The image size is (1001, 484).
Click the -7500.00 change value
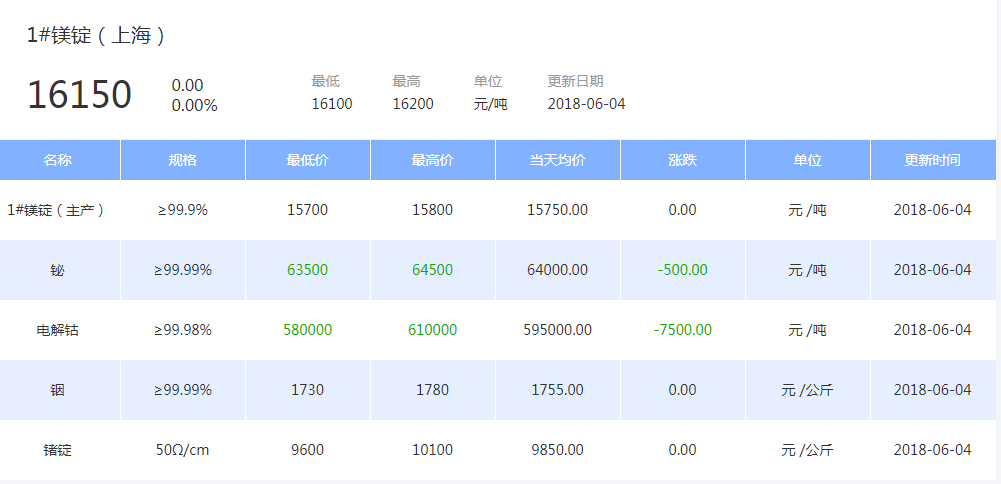click(682, 330)
